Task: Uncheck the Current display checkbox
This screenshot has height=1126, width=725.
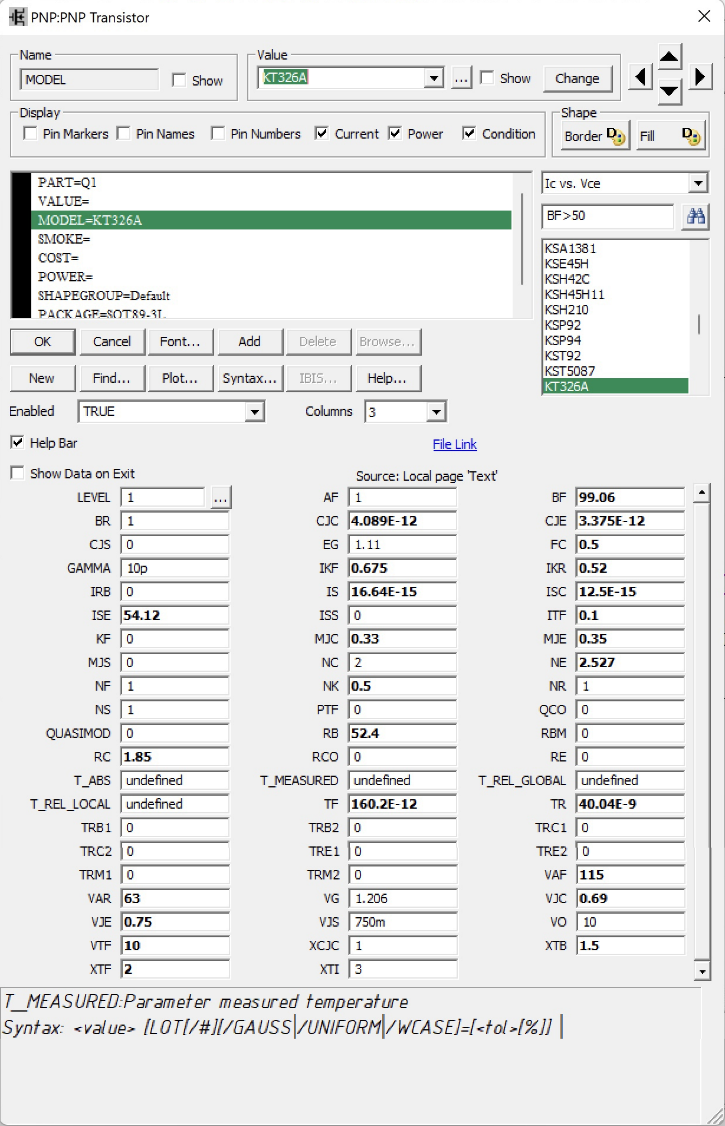Action: coord(322,134)
